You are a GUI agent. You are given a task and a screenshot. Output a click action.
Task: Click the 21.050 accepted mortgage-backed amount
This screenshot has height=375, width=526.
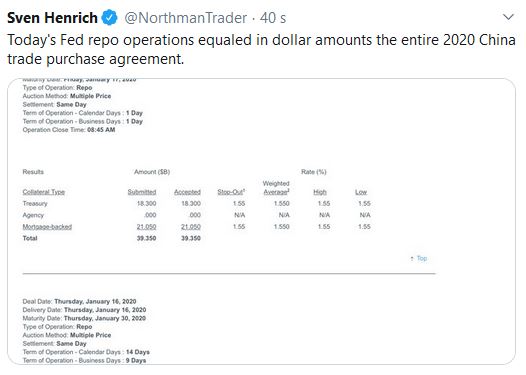191,227
